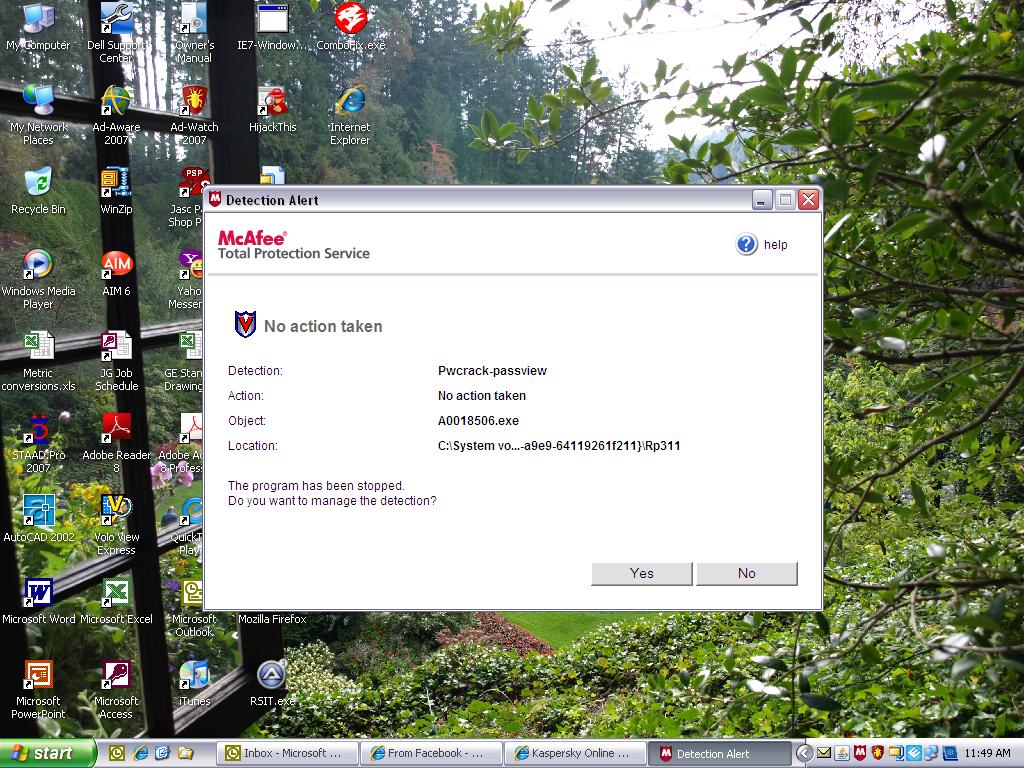Select the AutoCAD 2002 shortcut
This screenshot has height=768, width=1024.
[39, 519]
